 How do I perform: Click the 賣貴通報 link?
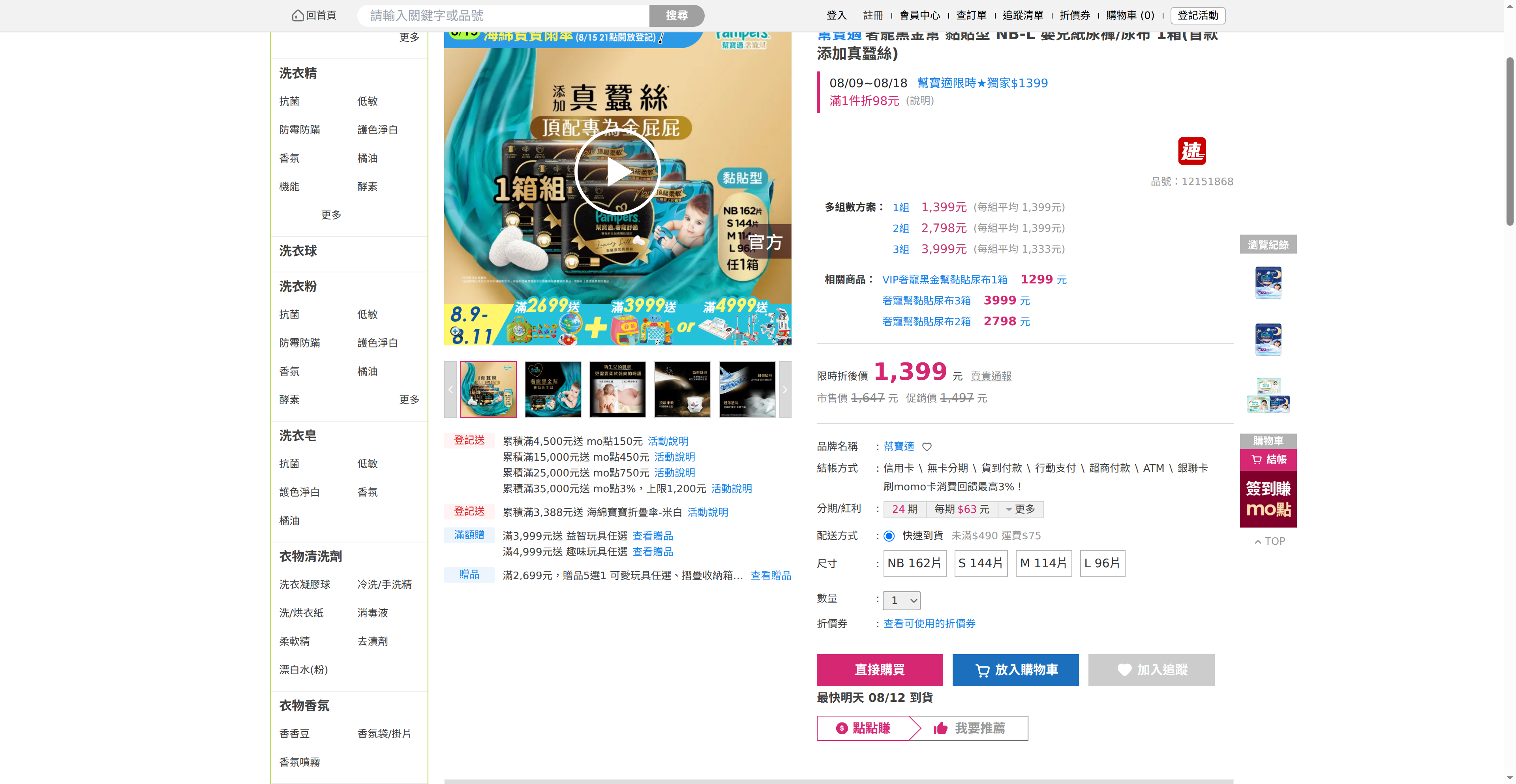pyautogui.click(x=991, y=377)
